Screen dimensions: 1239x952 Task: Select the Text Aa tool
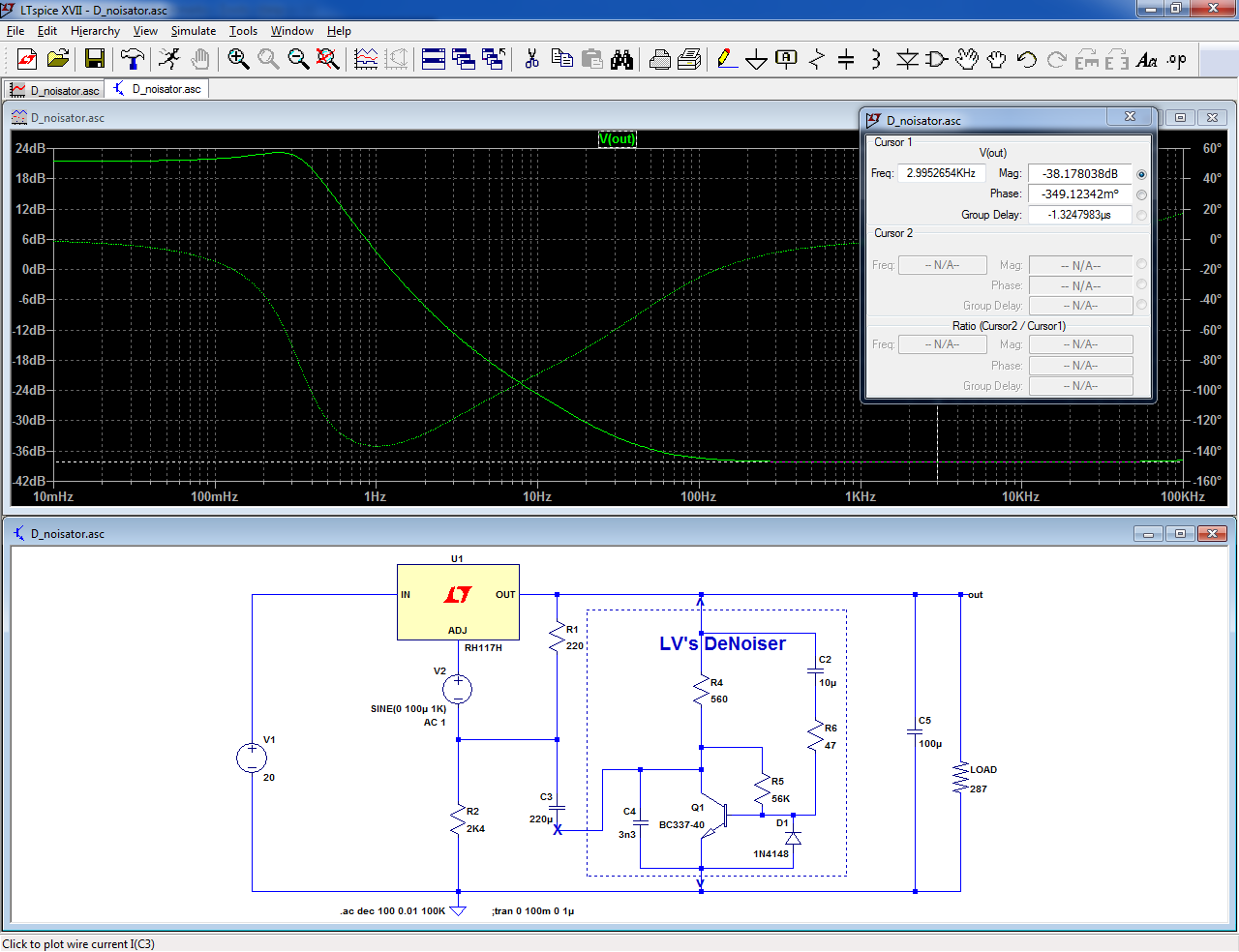pyautogui.click(x=1147, y=60)
